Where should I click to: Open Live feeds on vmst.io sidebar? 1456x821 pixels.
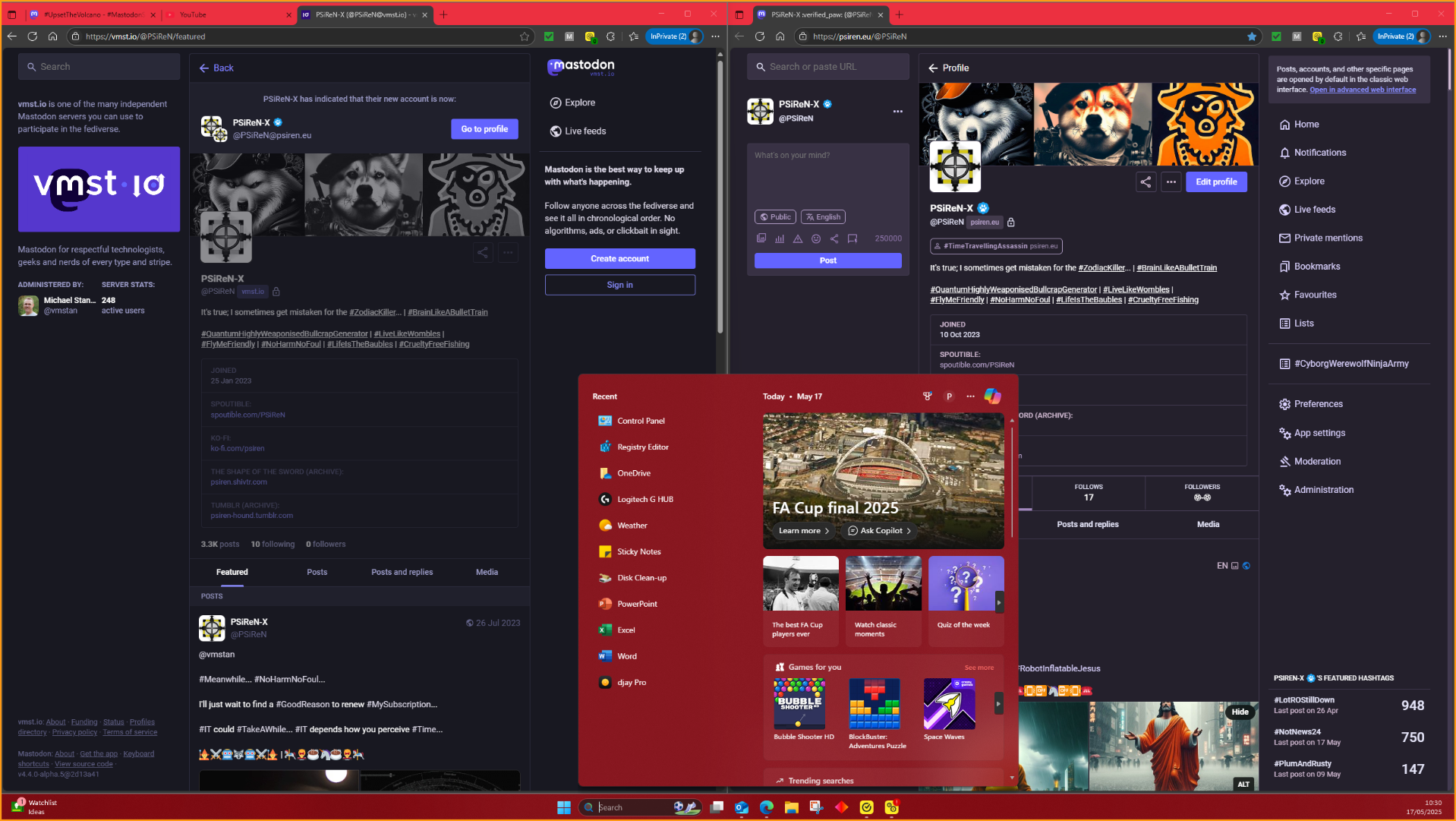pos(578,131)
